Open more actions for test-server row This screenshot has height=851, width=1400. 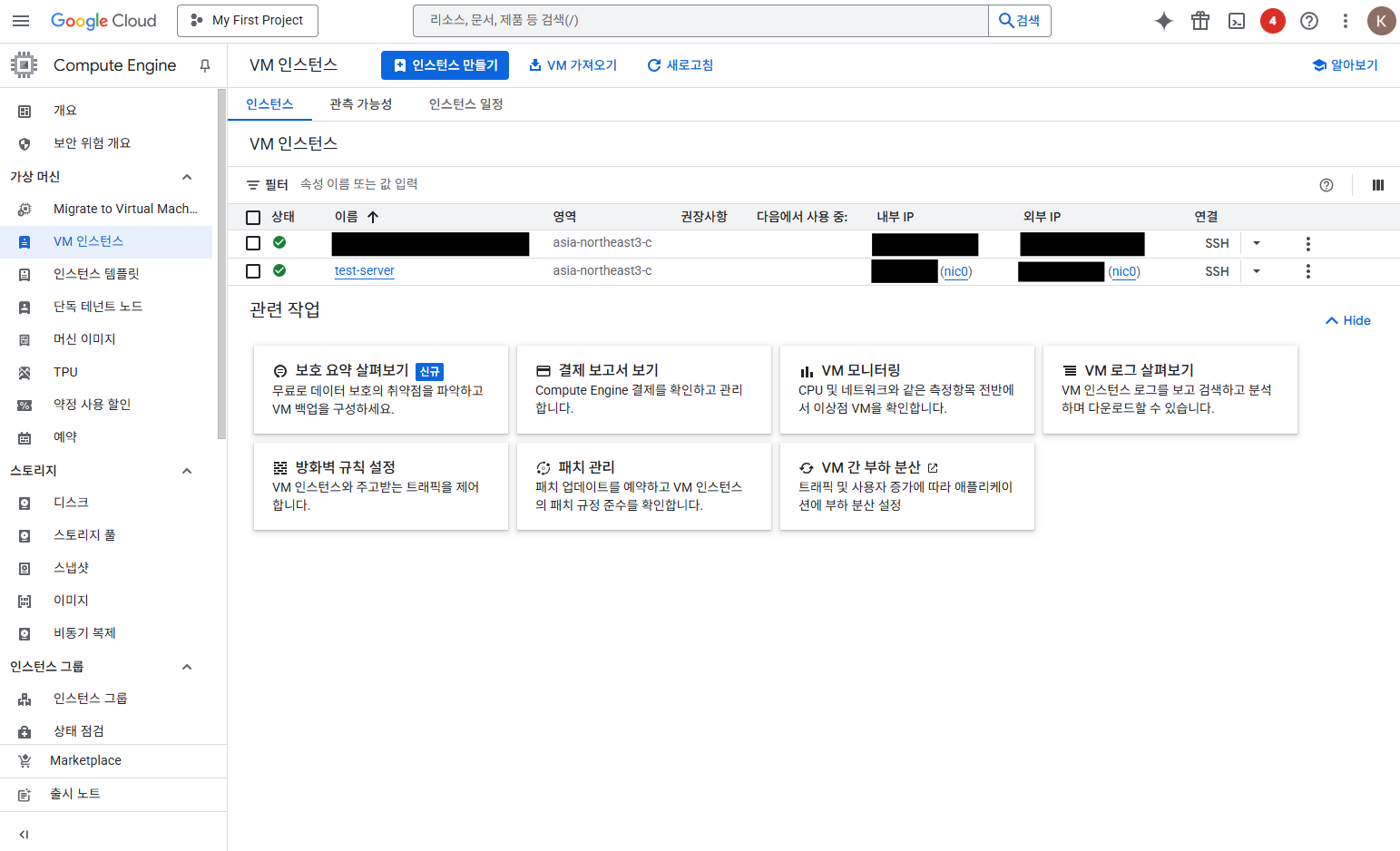(x=1307, y=271)
